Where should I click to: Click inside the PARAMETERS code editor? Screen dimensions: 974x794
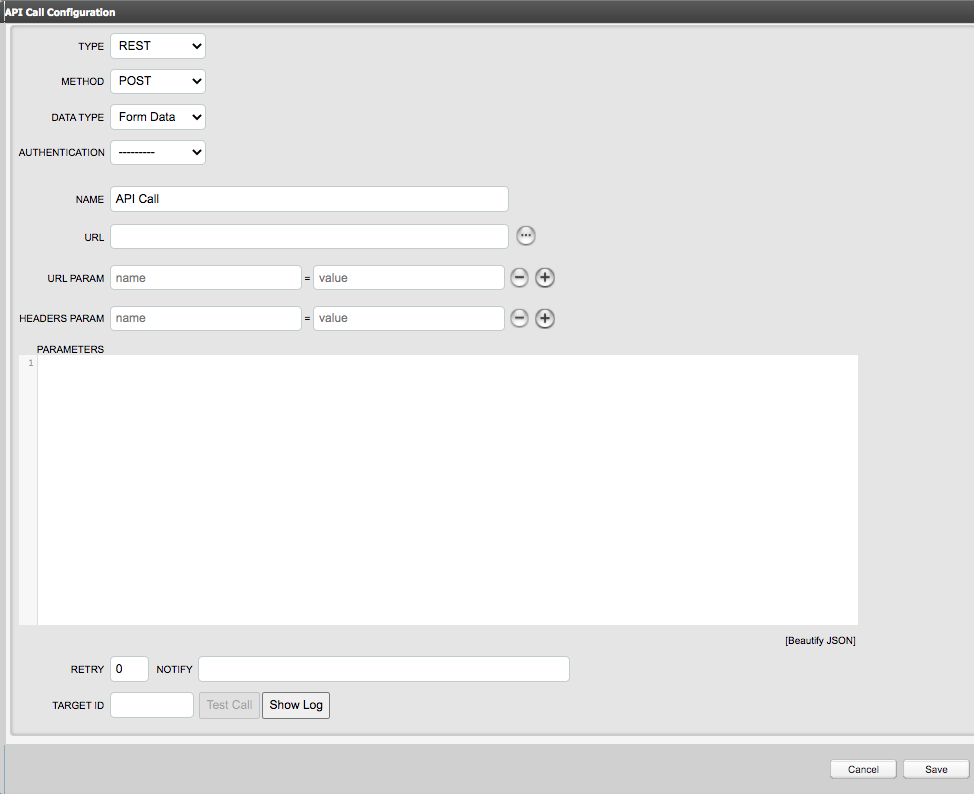click(447, 490)
